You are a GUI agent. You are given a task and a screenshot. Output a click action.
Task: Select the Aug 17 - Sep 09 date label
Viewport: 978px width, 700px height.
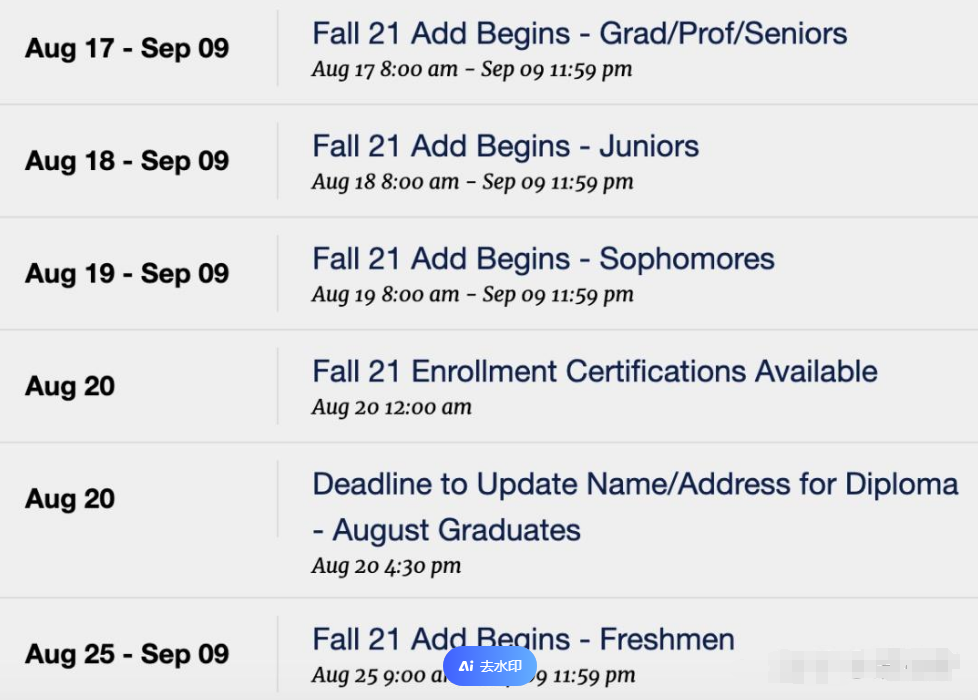point(127,49)
